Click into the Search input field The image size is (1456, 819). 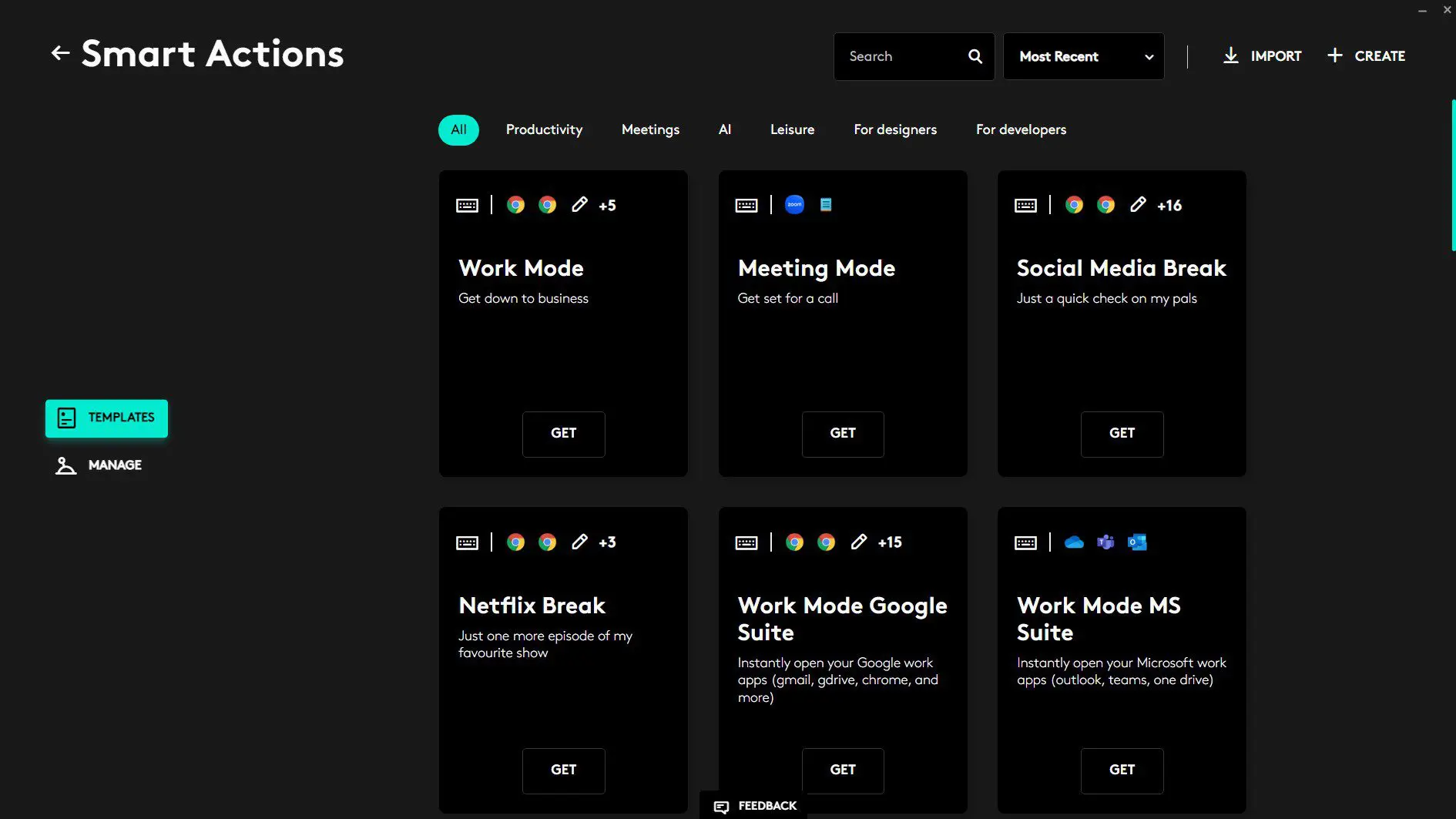[x=897, y=56]
